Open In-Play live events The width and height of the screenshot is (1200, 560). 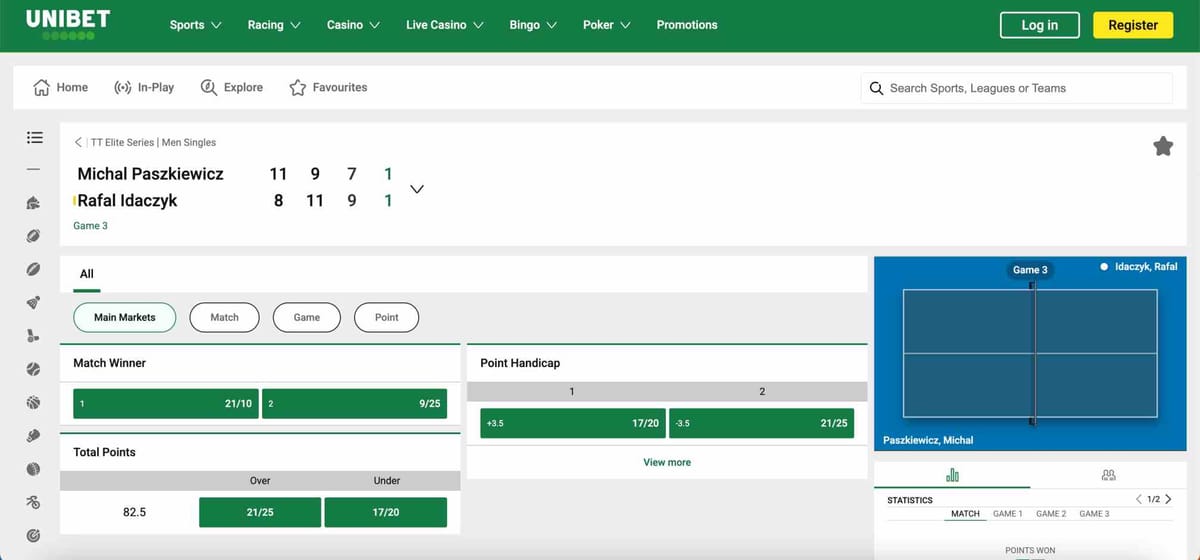click(144, 87)
